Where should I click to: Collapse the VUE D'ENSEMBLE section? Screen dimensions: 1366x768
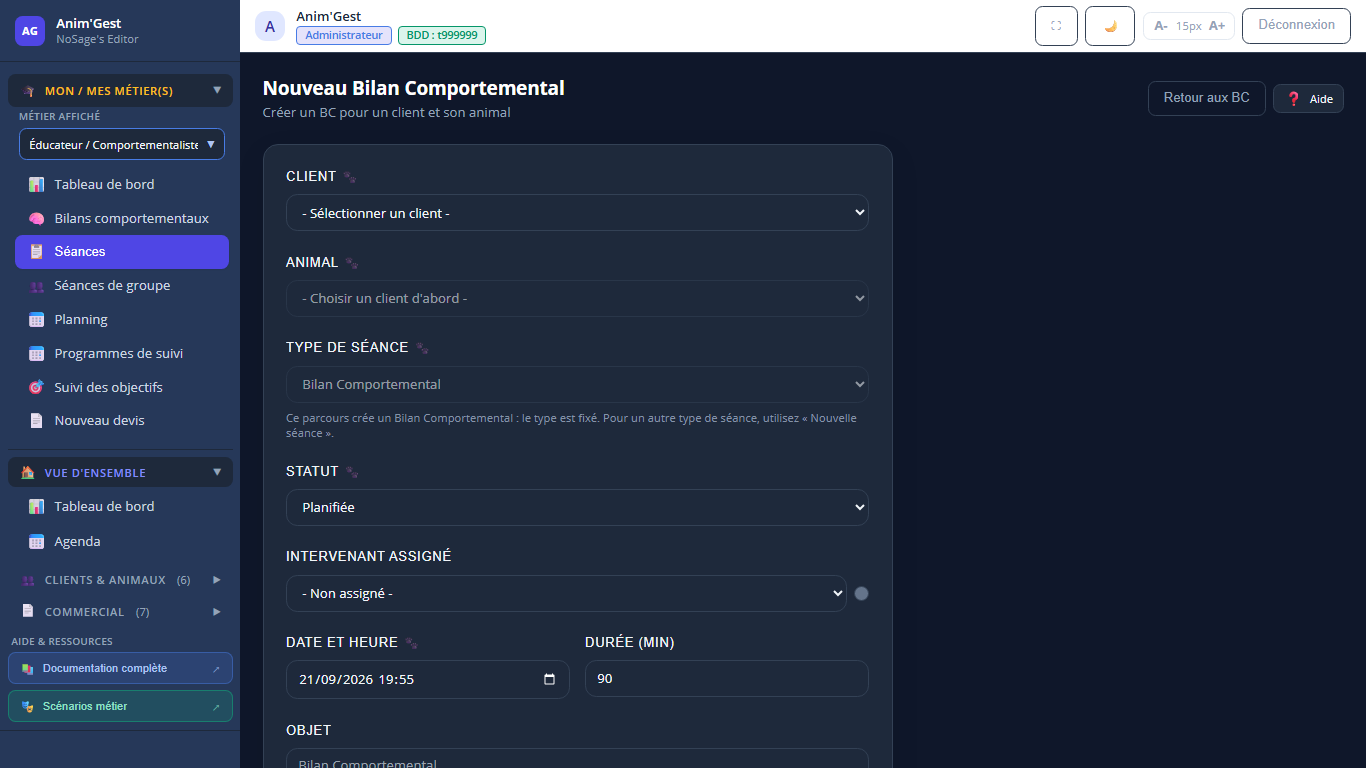coord(120,473)
